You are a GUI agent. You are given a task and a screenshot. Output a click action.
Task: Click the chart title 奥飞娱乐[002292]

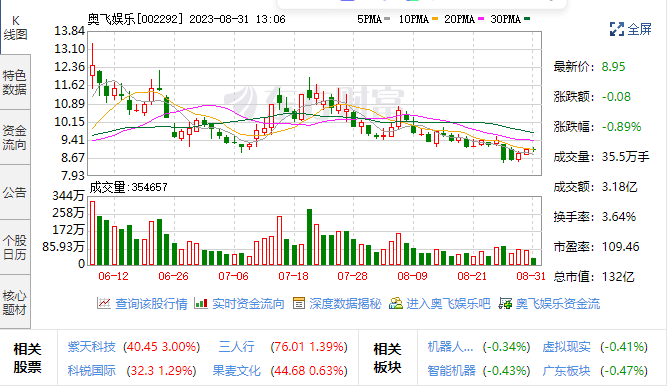click(x=136, y=19)
